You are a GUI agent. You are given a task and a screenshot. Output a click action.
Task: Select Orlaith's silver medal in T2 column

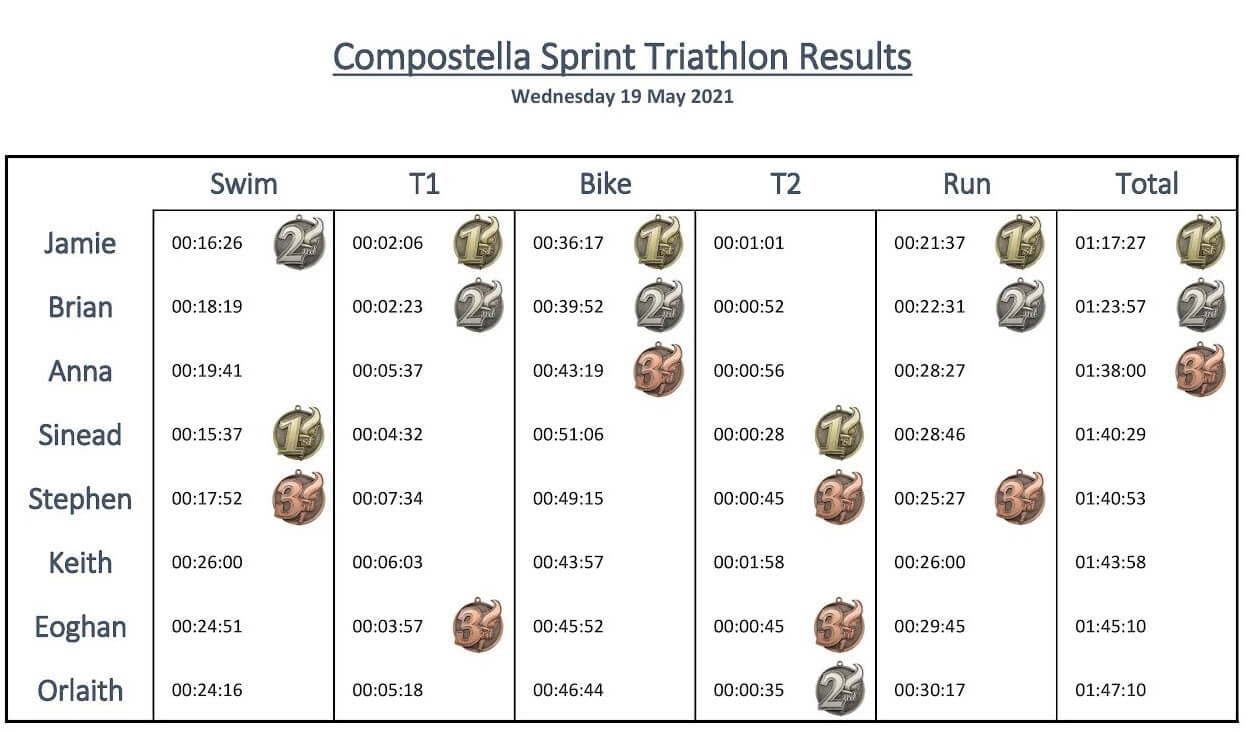840,690
